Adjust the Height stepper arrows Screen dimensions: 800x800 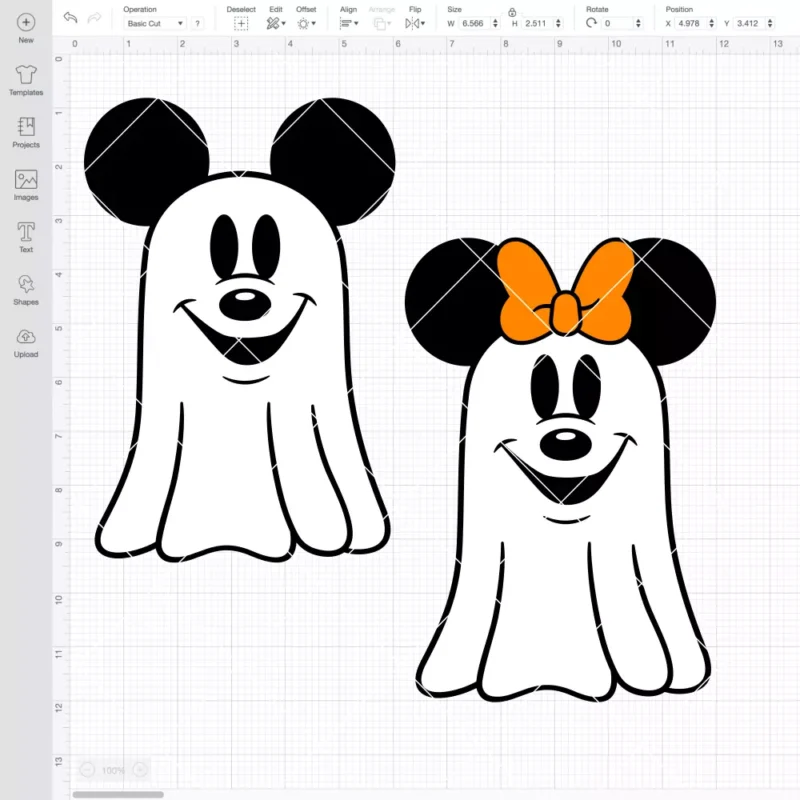click(x=558, y=23)
